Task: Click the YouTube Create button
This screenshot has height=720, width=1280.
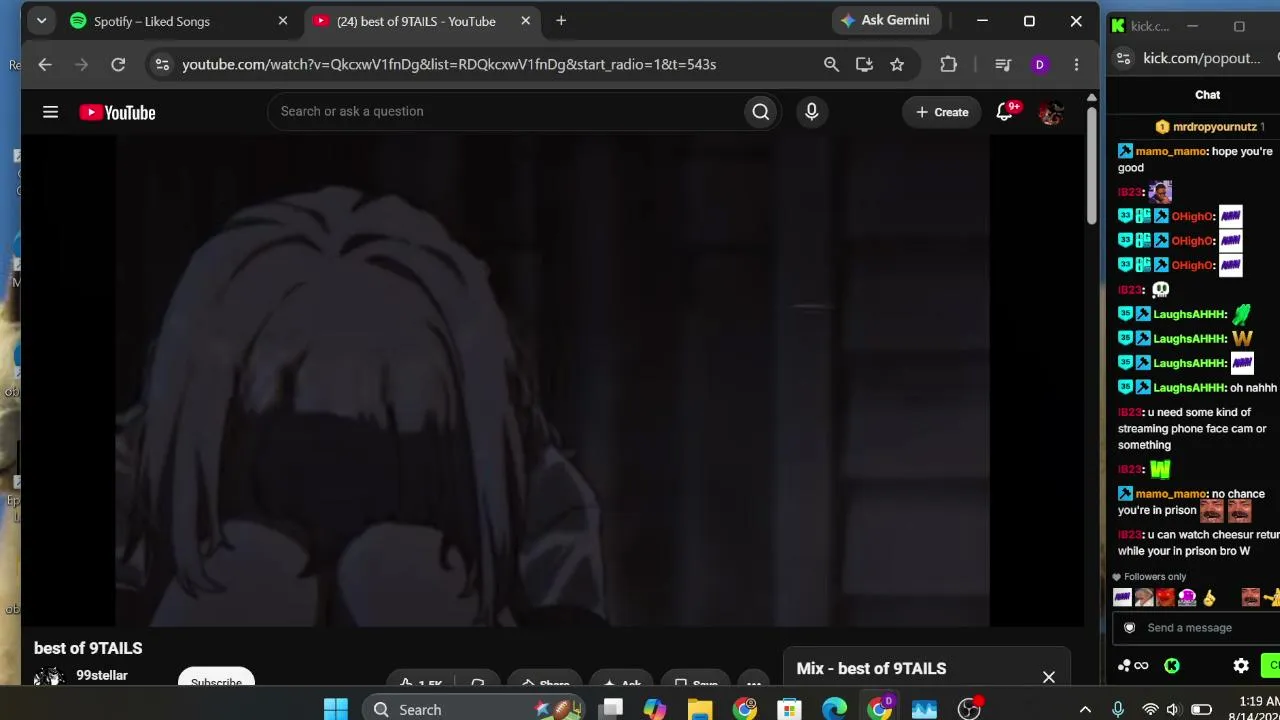Action: (x=942, y=112)
